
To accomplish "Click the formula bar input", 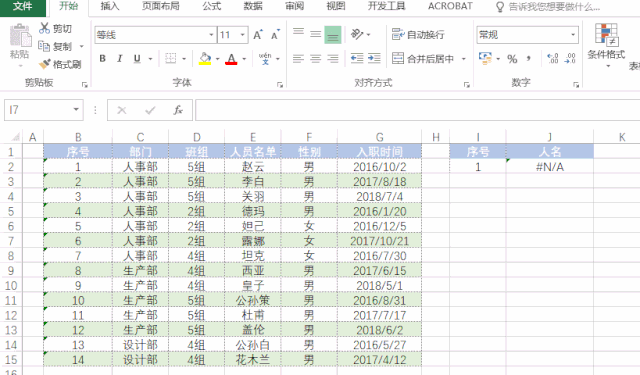I will pos(417,110).
